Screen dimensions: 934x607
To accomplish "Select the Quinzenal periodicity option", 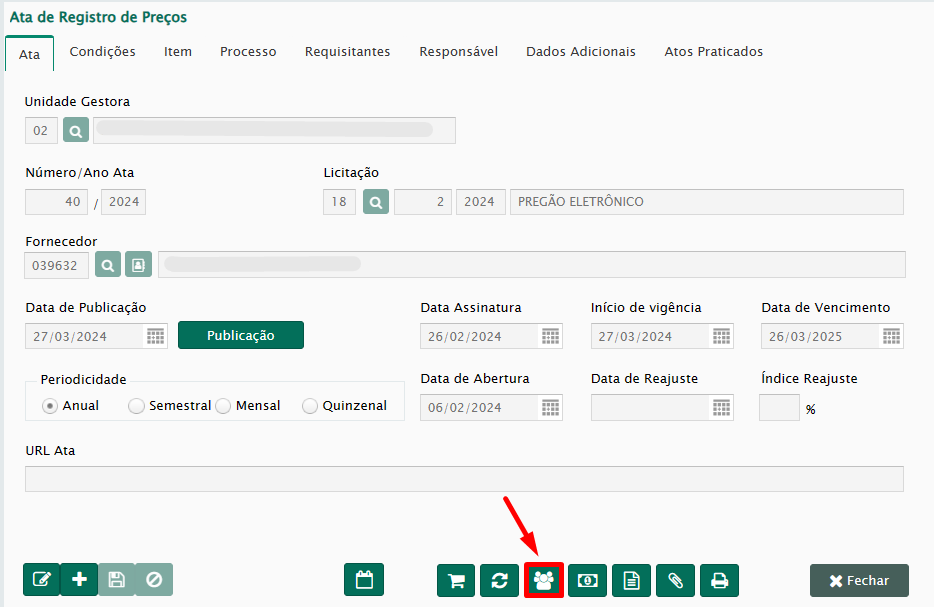I will coord(310,406).
